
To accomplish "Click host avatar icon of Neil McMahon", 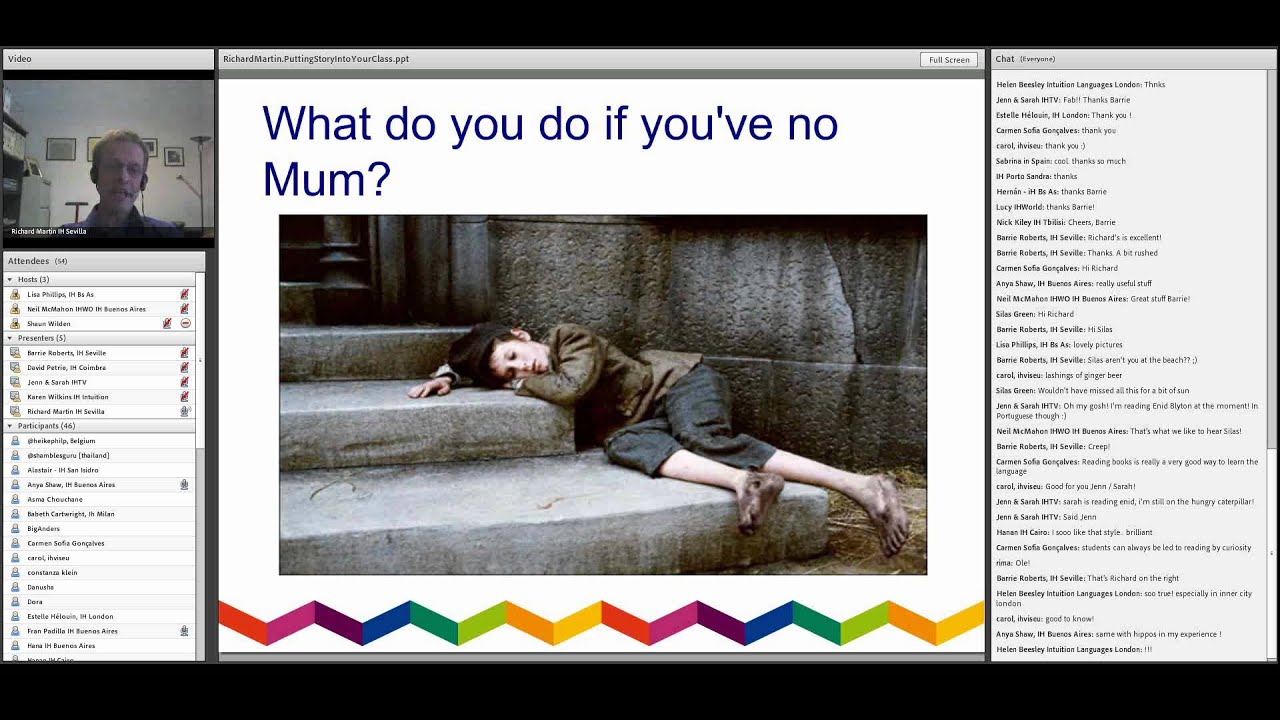I will click(x=15, y=309).
